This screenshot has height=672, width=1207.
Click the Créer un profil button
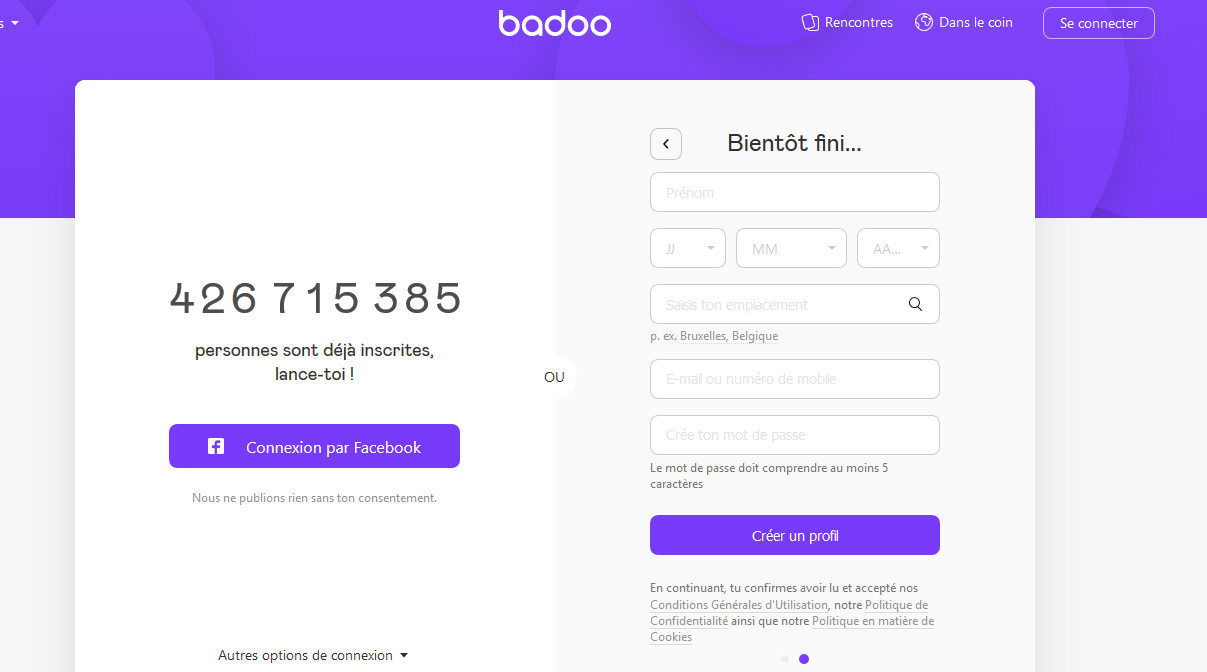[x=795, y=535]
